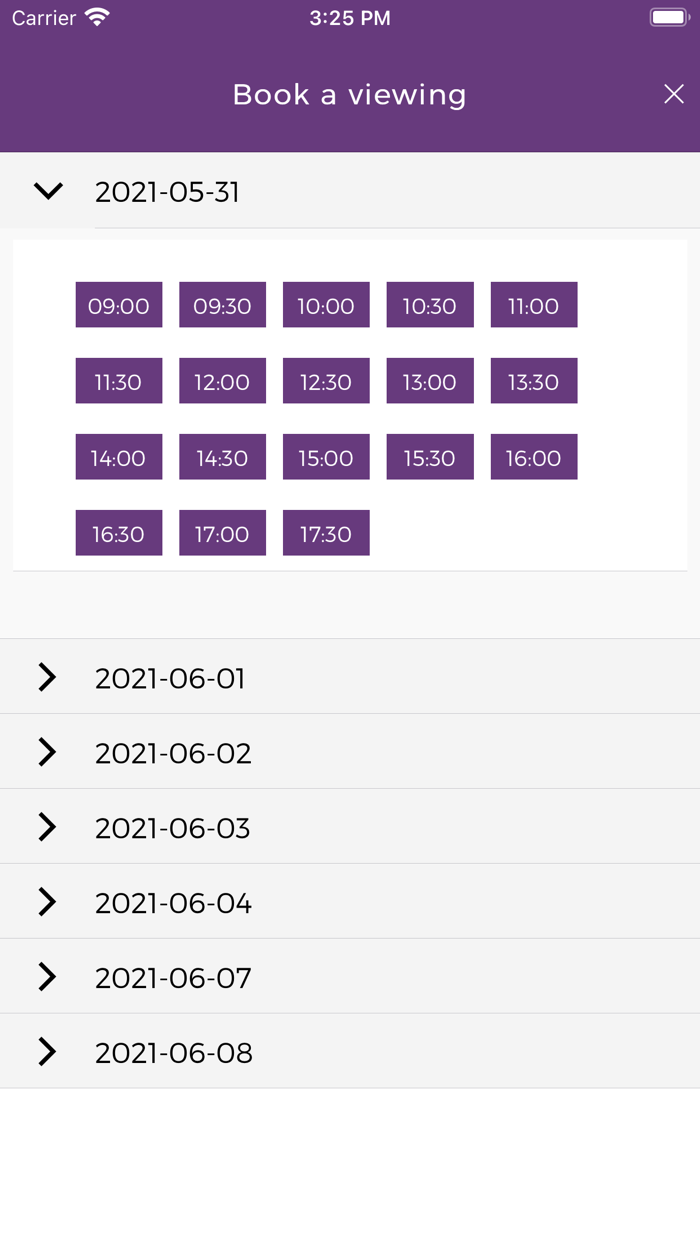Pick the 11:00 viewing time
The image size is (700, 1244).
(x=534, y=305)
